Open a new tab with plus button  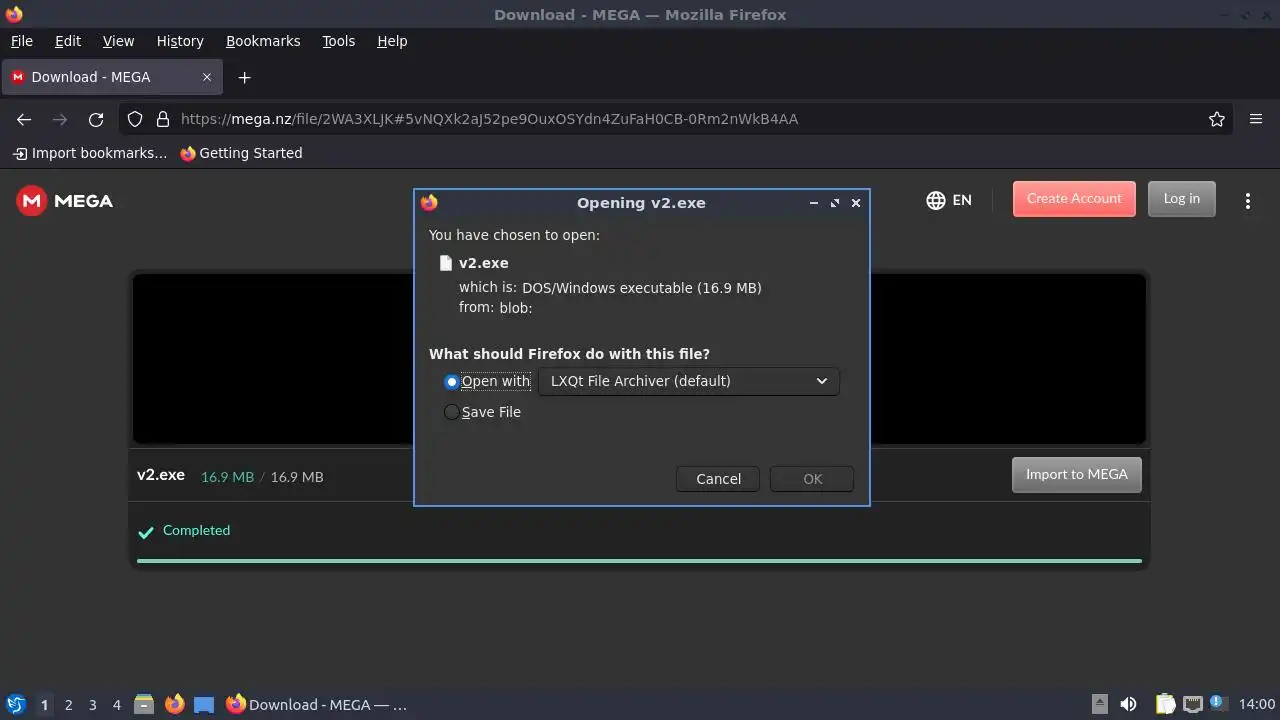[x=244, y=77]
